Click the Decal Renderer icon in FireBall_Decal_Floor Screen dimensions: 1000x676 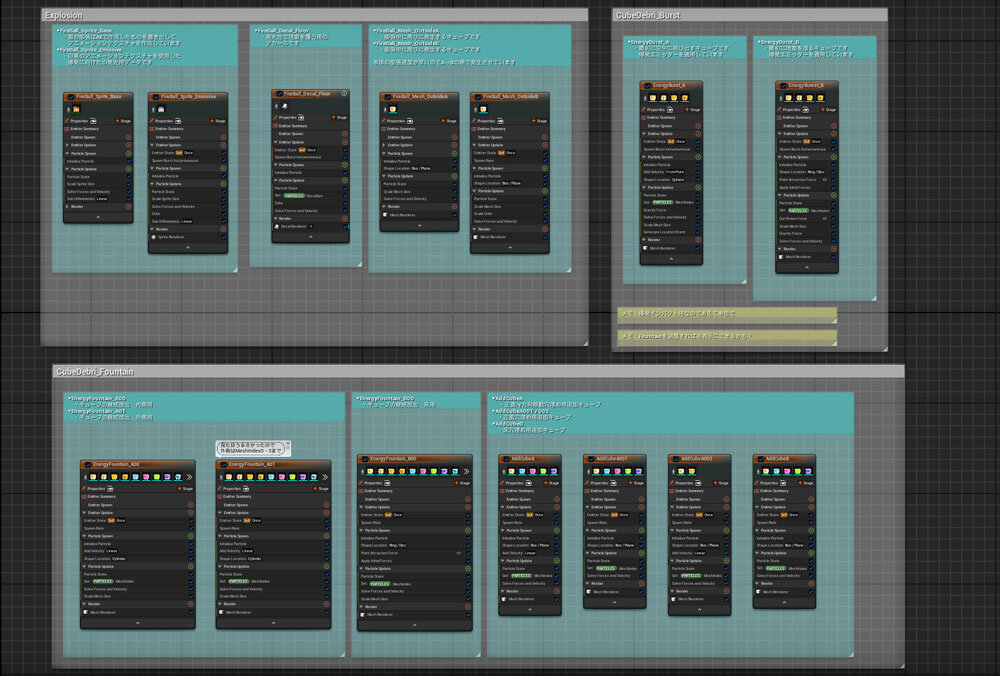[x=276, y=226]
